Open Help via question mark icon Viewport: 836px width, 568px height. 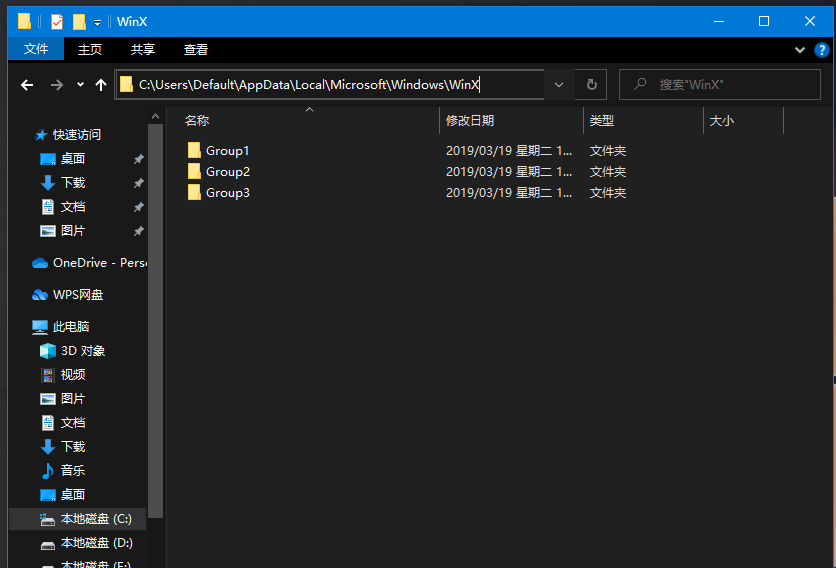click(x=822, y=50)
